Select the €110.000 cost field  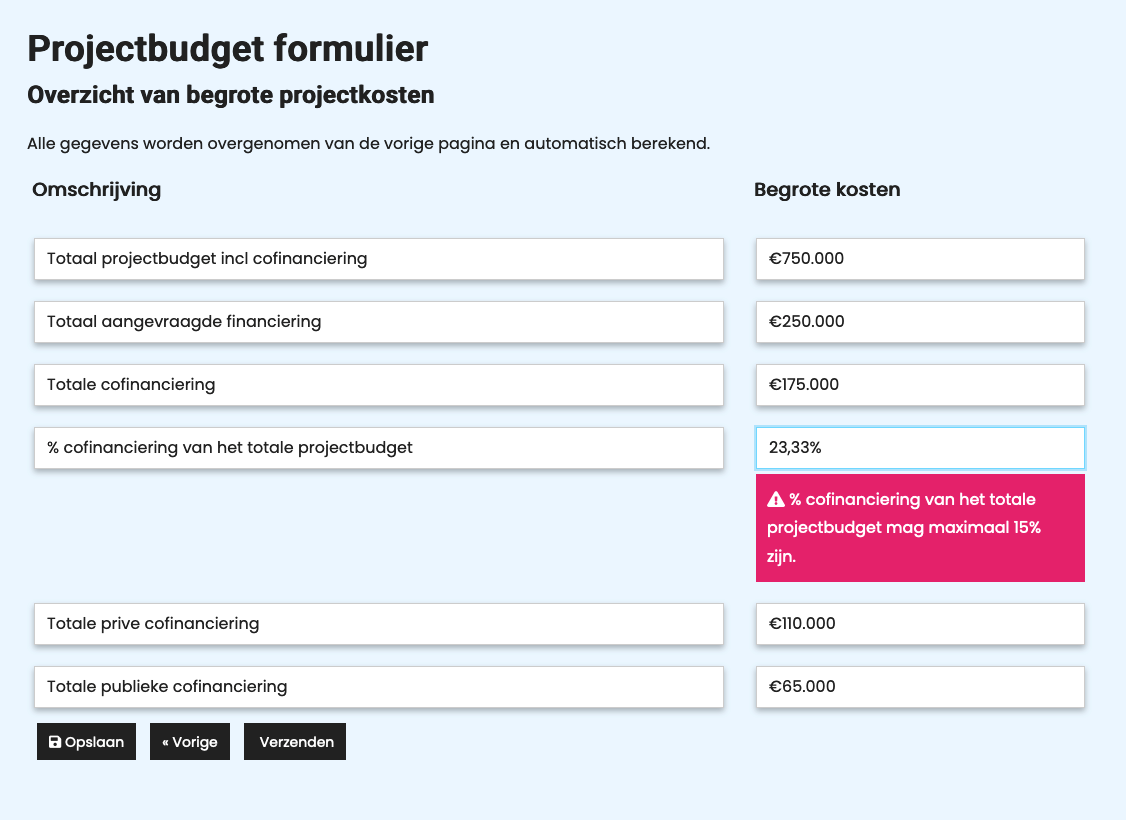click(x=919, y=623)
